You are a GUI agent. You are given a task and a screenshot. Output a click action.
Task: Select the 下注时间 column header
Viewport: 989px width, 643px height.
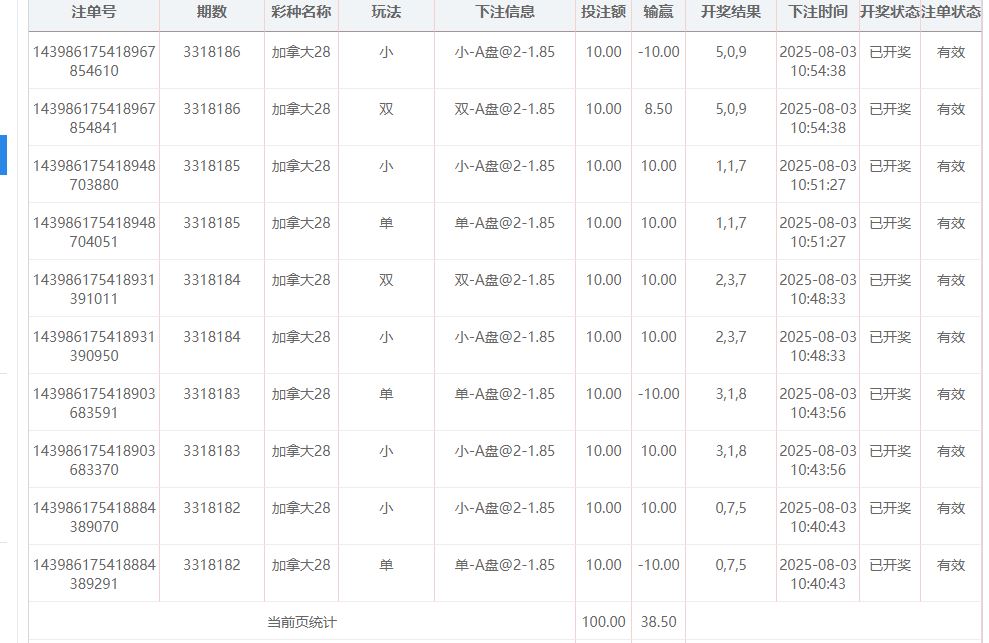pyautogui.click(x=818, y=12)
